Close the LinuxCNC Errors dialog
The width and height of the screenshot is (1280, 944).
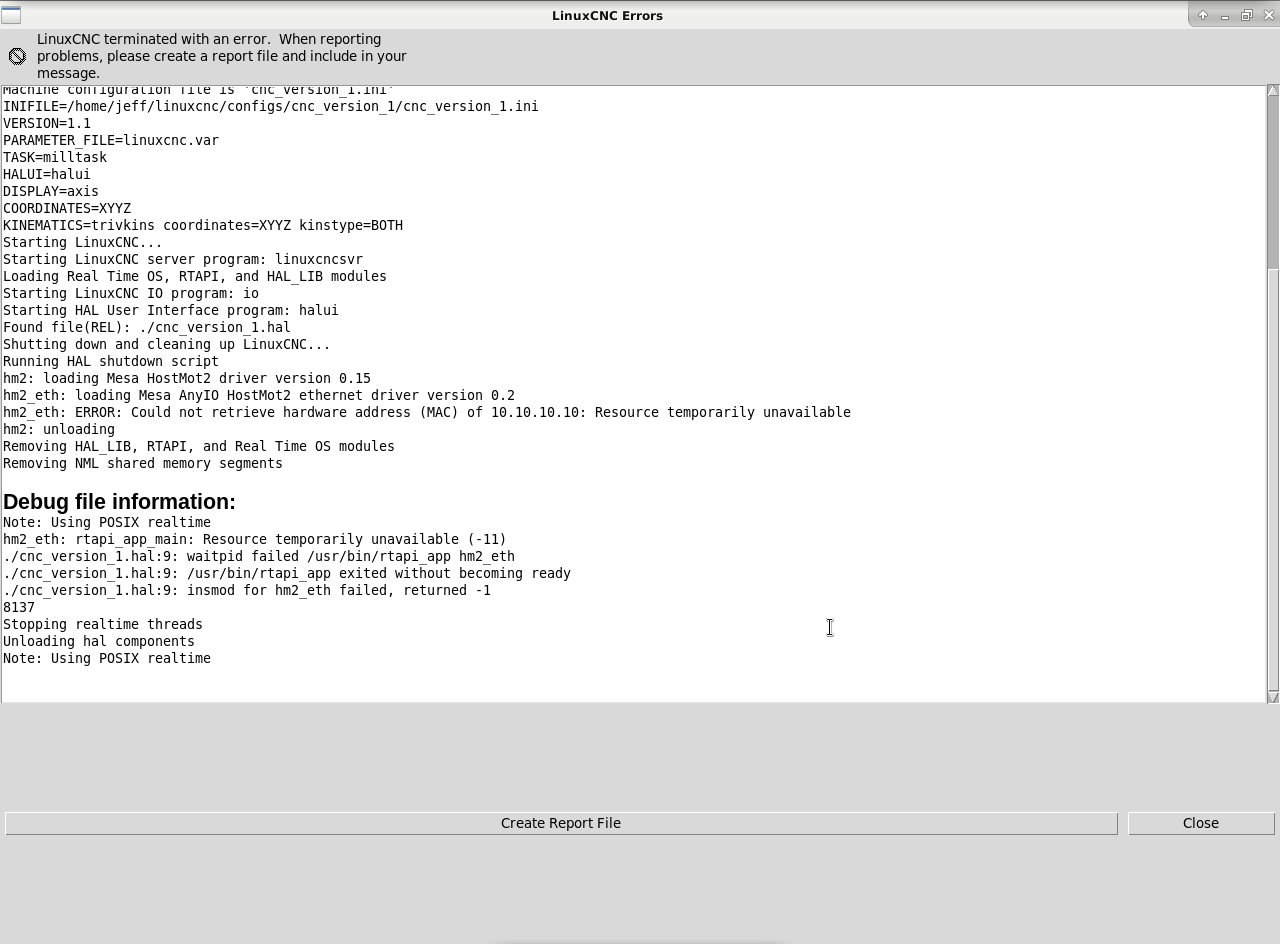[x=1201, y=823]
